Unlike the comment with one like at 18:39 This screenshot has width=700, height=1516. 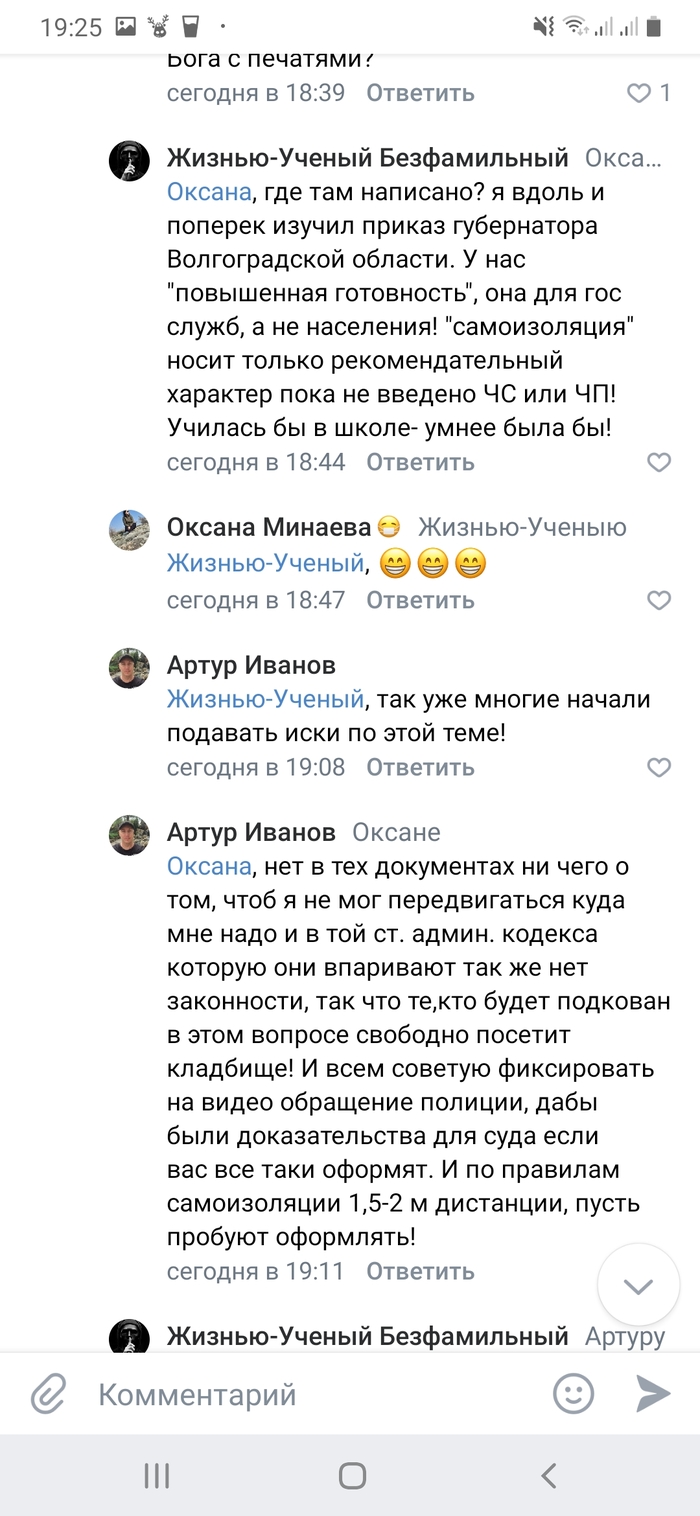pos(640,93)
